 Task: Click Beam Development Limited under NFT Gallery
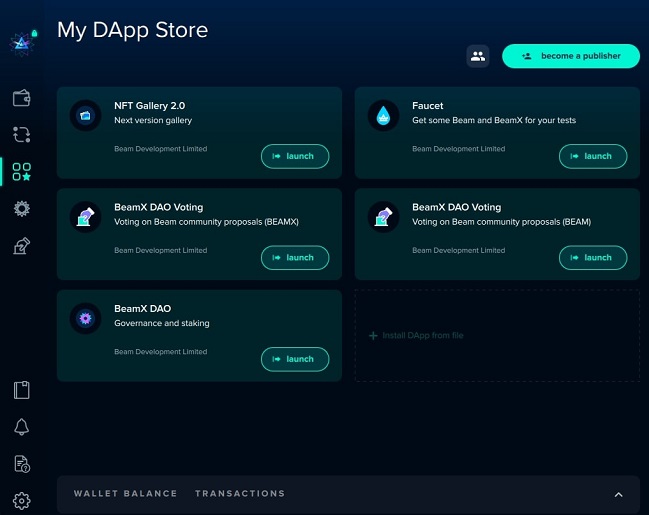tap(161, 149)
